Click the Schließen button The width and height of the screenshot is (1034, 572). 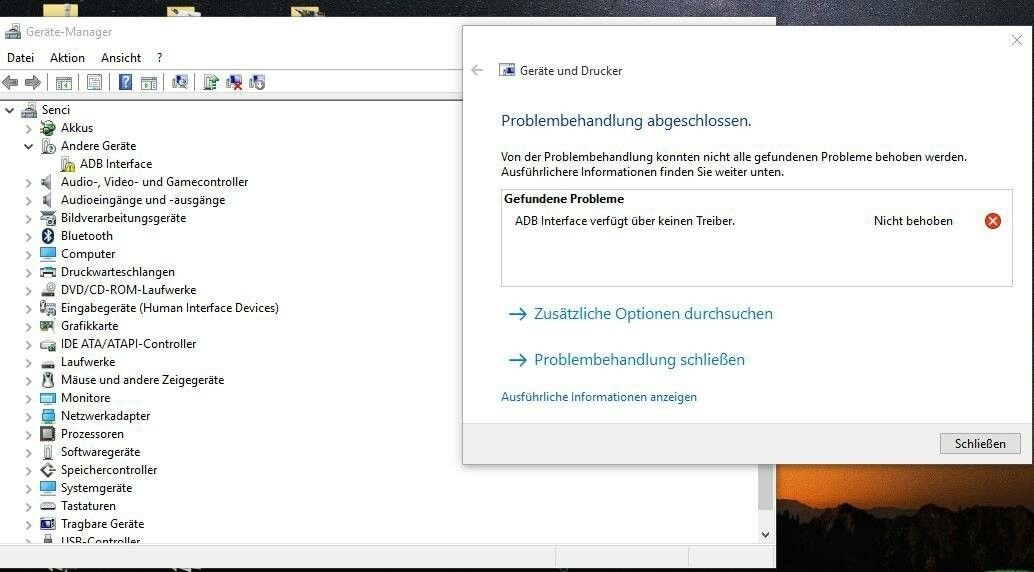tap(980, 443)
